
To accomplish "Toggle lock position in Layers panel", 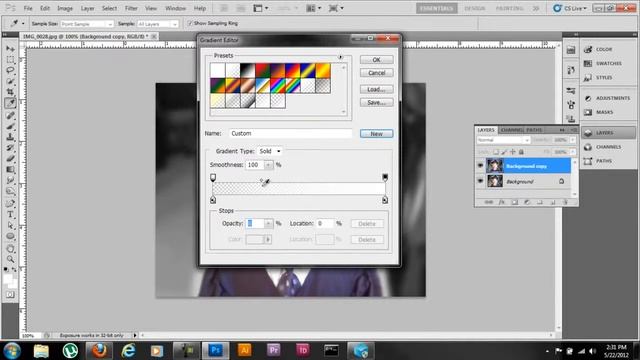I will [513, 152].
